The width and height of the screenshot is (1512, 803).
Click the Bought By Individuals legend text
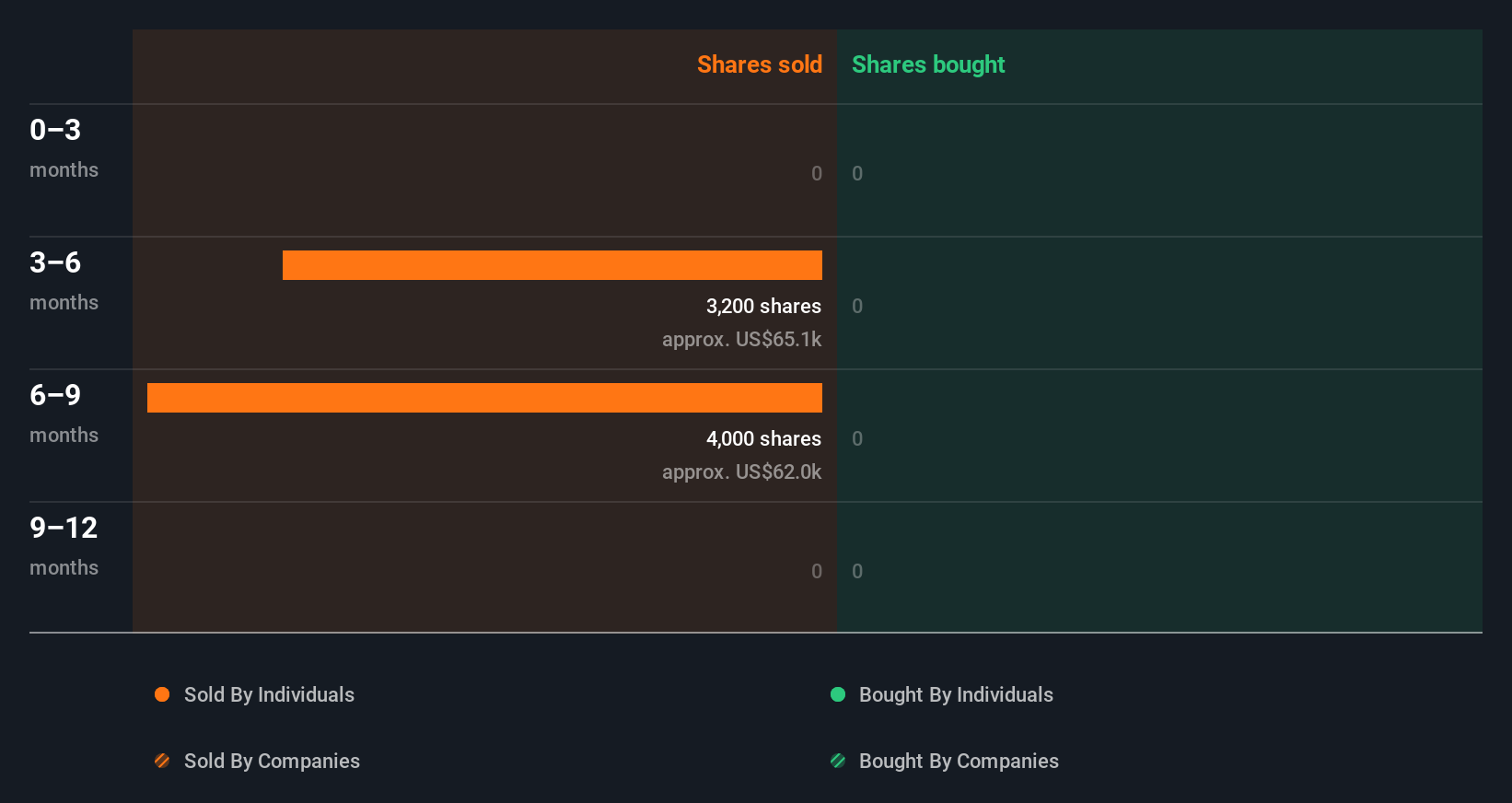tap(956, 694)
